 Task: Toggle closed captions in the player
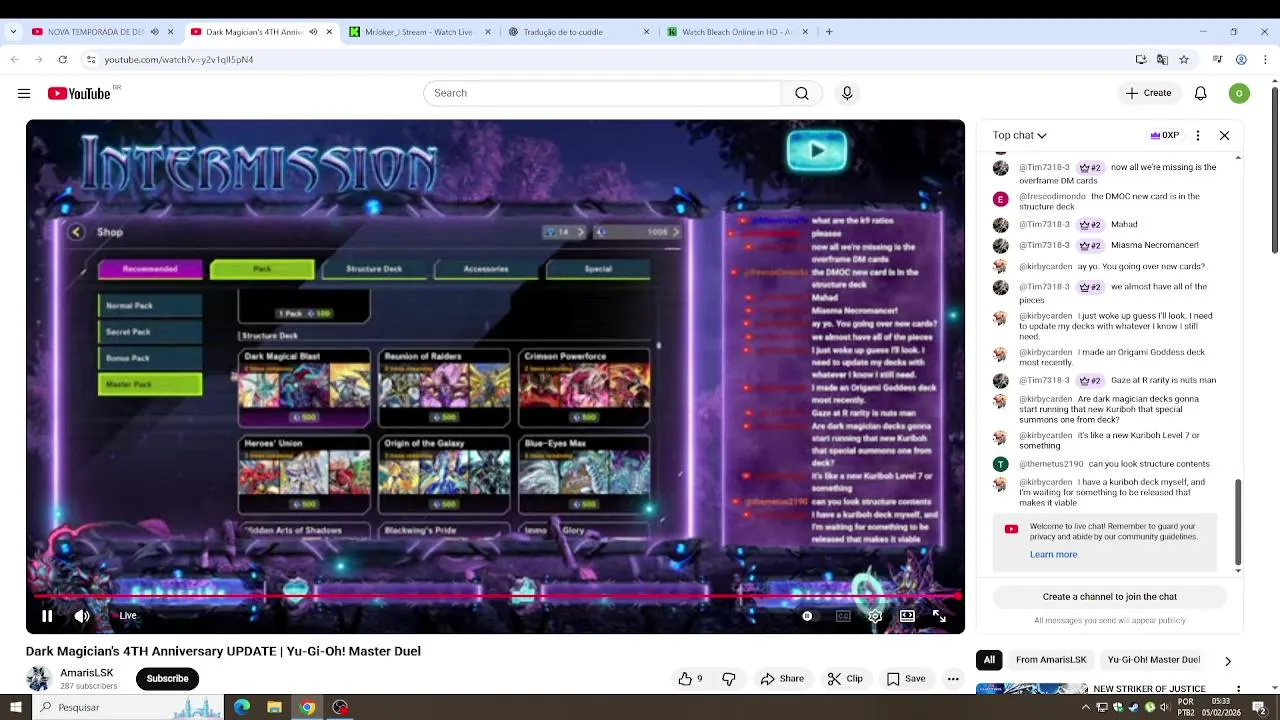(x=843, y=616)
